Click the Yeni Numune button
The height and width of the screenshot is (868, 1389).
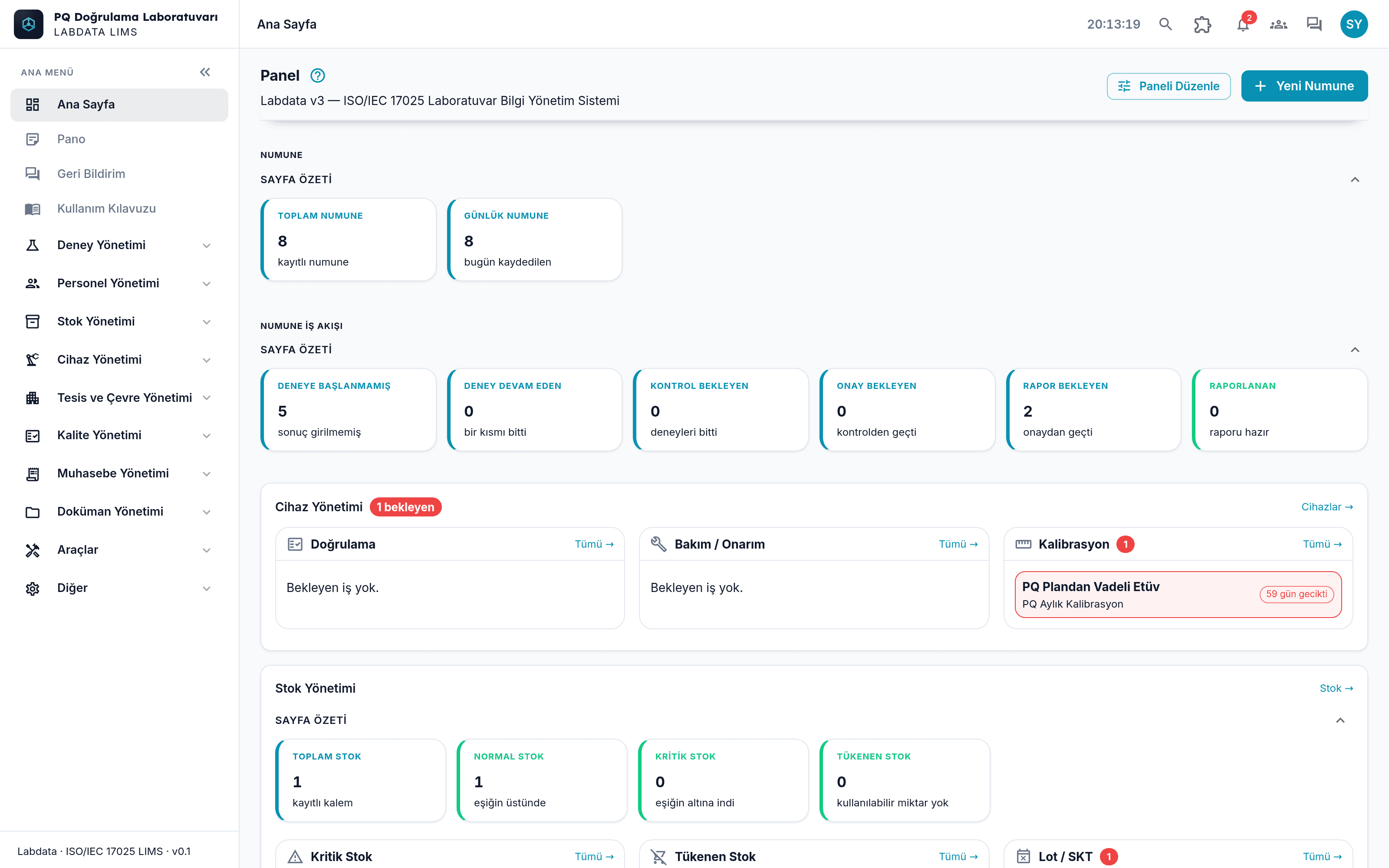1304,86
